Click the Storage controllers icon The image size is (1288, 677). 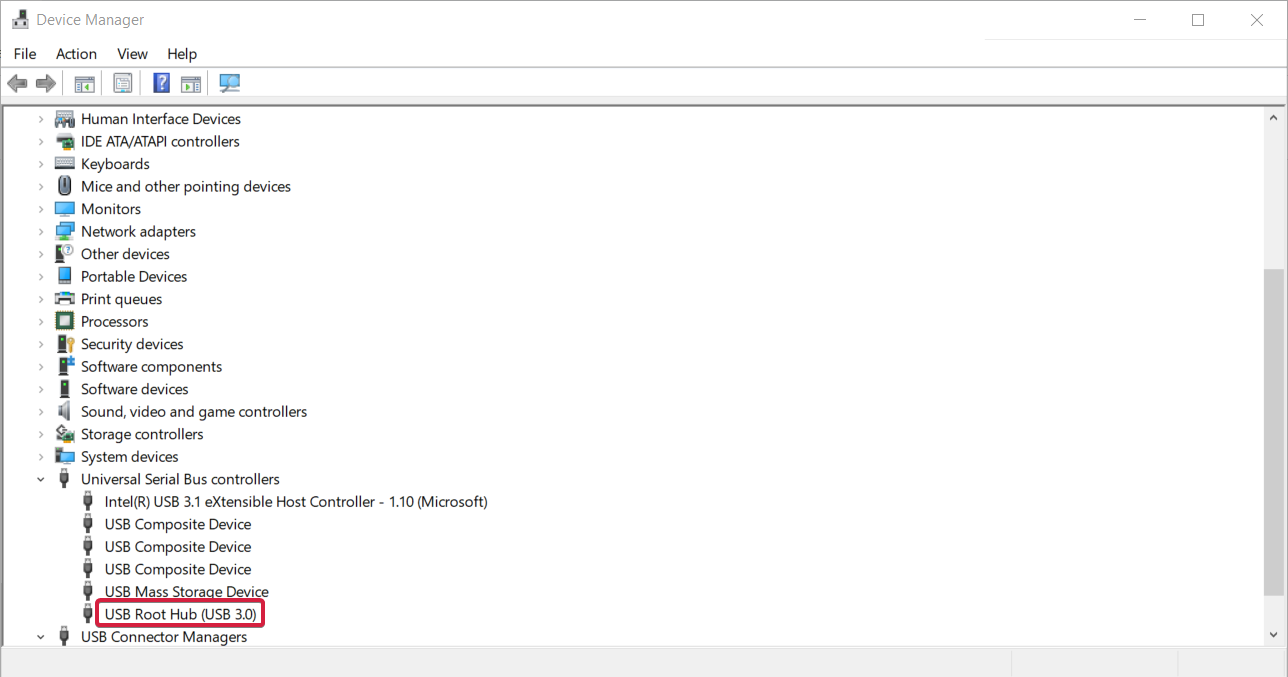65,434
